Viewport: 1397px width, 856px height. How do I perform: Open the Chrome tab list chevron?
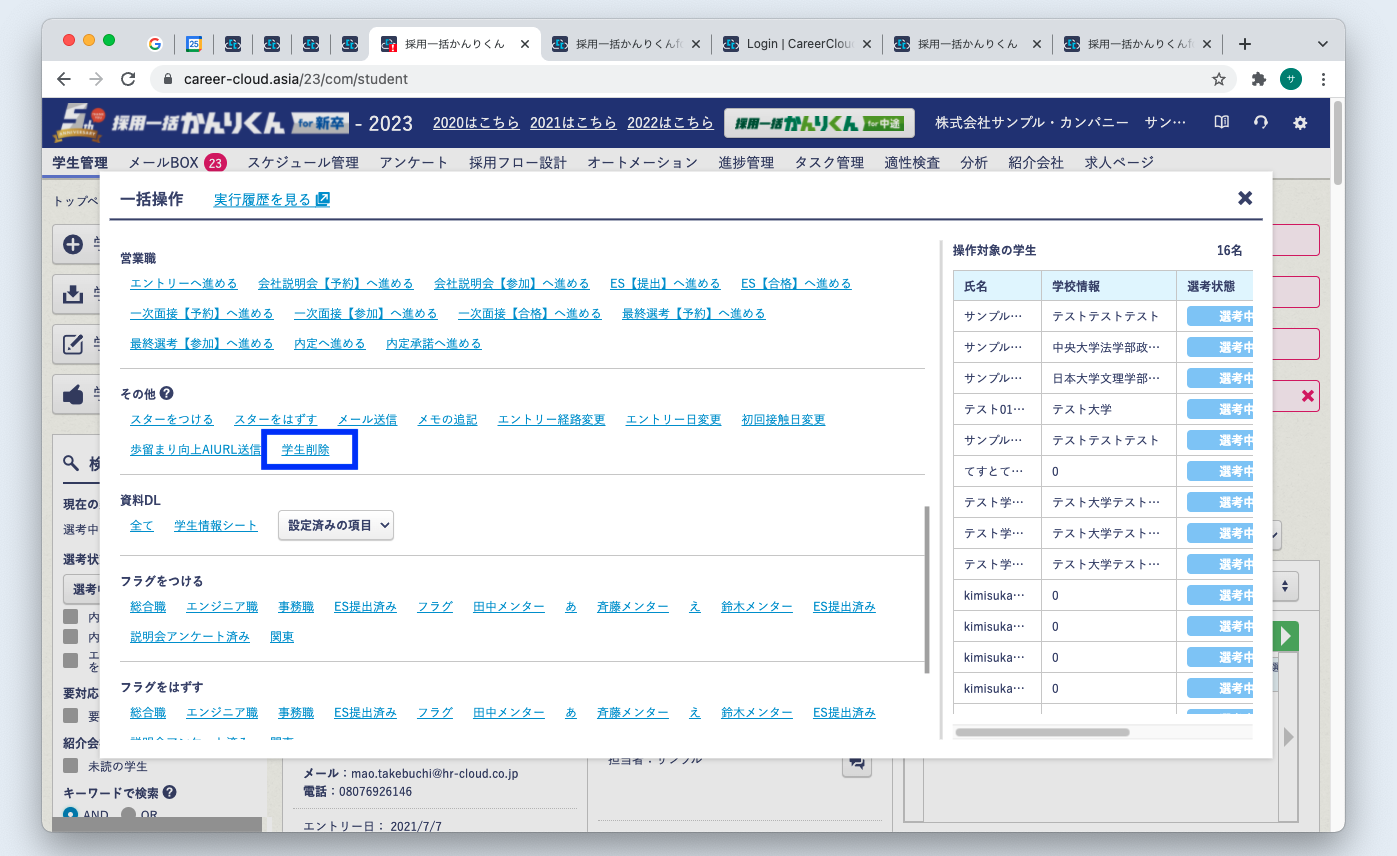pyautogui.click(x=1323, y=44)
